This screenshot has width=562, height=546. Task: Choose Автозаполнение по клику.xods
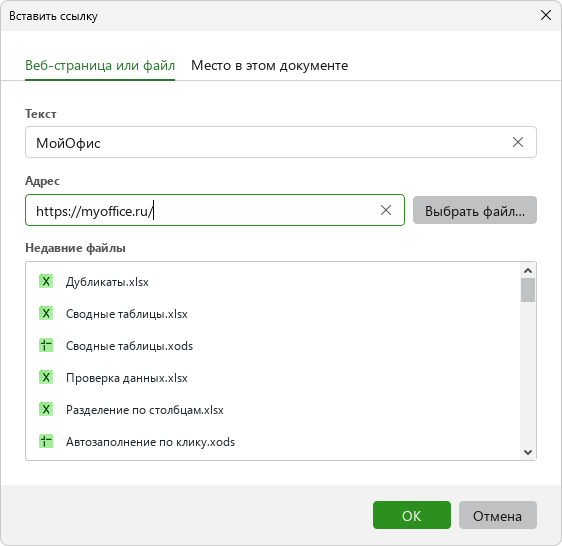coord(273,442)
